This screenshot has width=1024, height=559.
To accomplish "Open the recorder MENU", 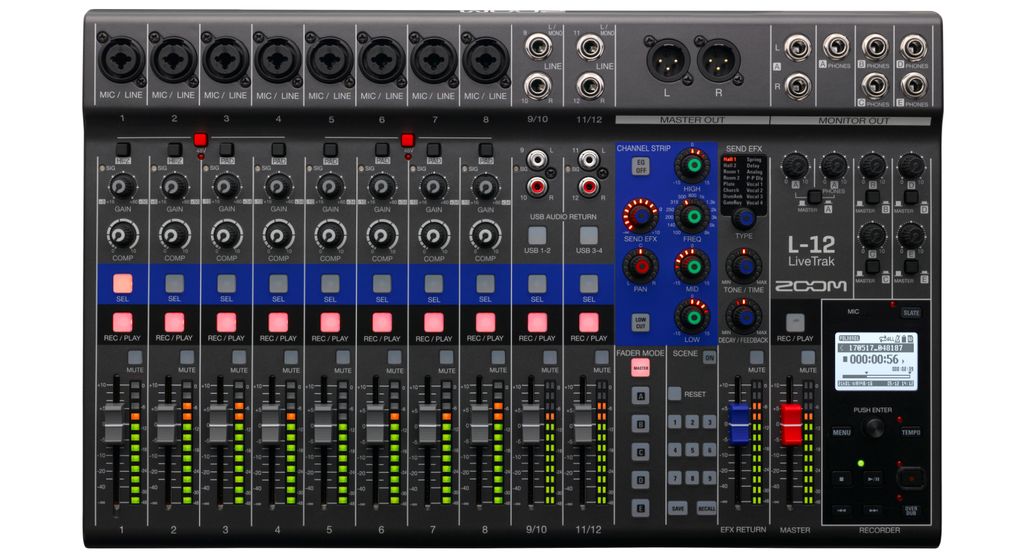I will (842, 432).
